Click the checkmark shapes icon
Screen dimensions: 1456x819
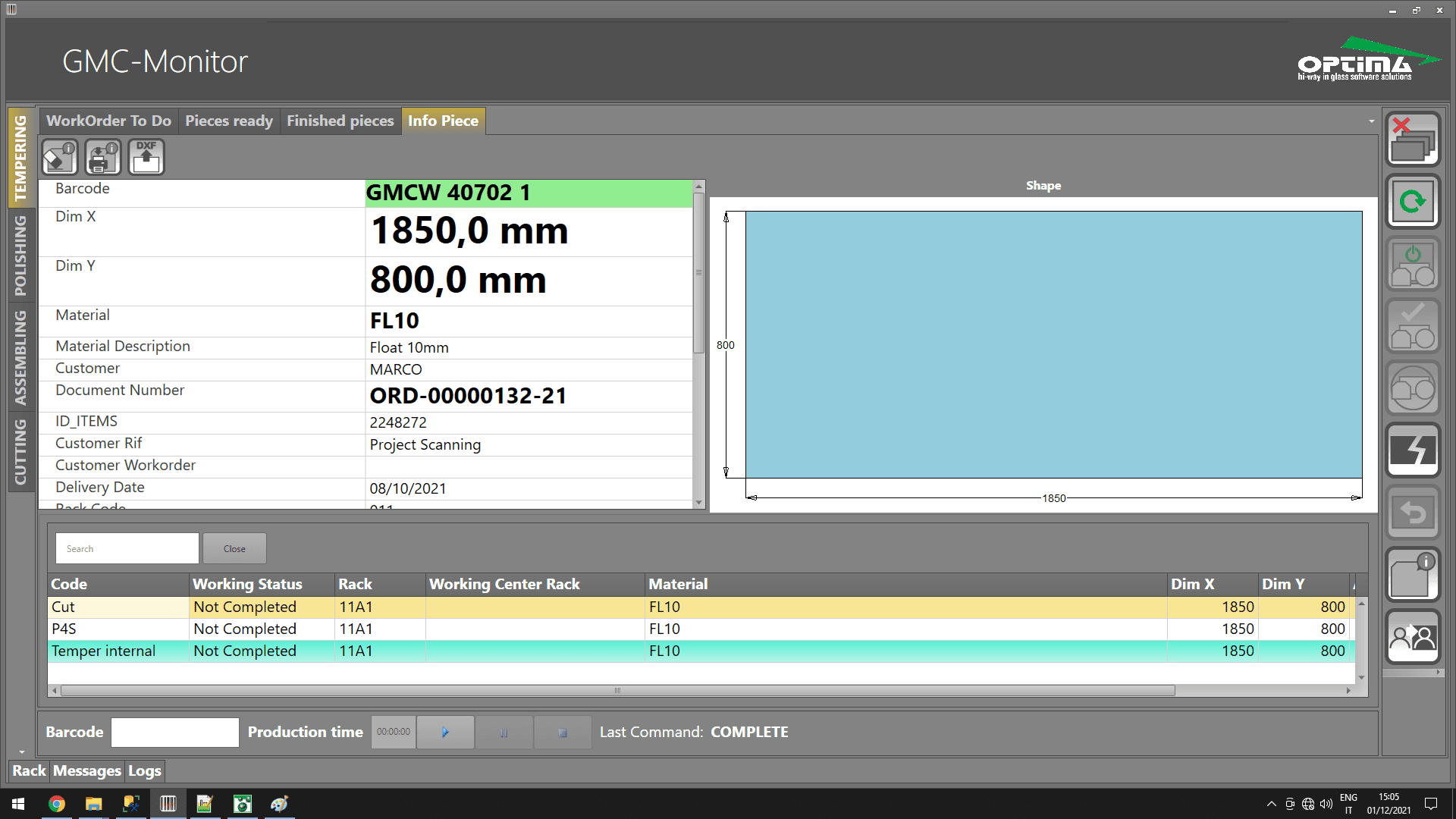pos(1414,326)
